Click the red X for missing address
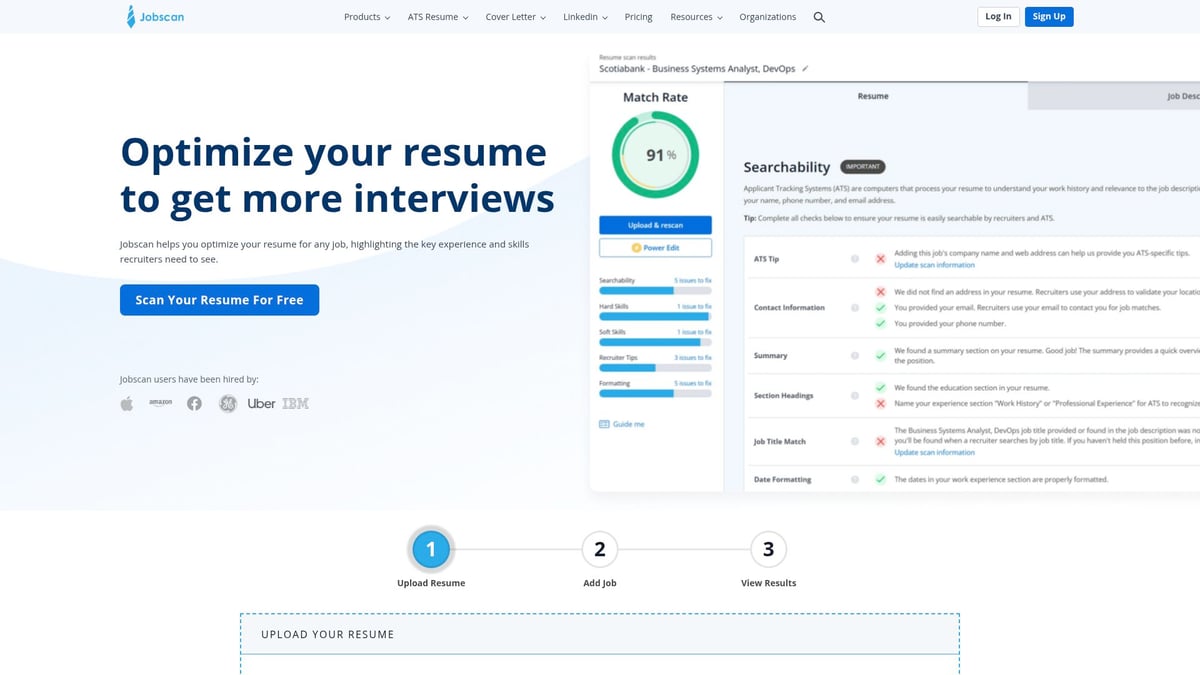Viewport: 1200px width, 675px height. 880,292
